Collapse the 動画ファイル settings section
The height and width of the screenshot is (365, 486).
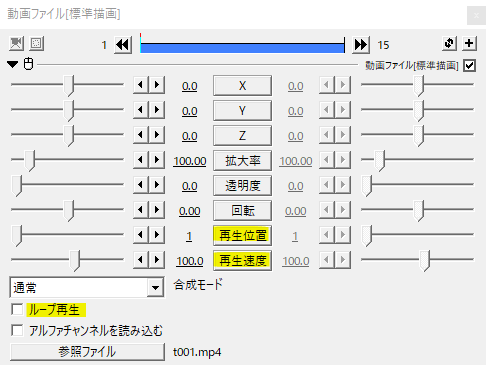tap(13, 64)
